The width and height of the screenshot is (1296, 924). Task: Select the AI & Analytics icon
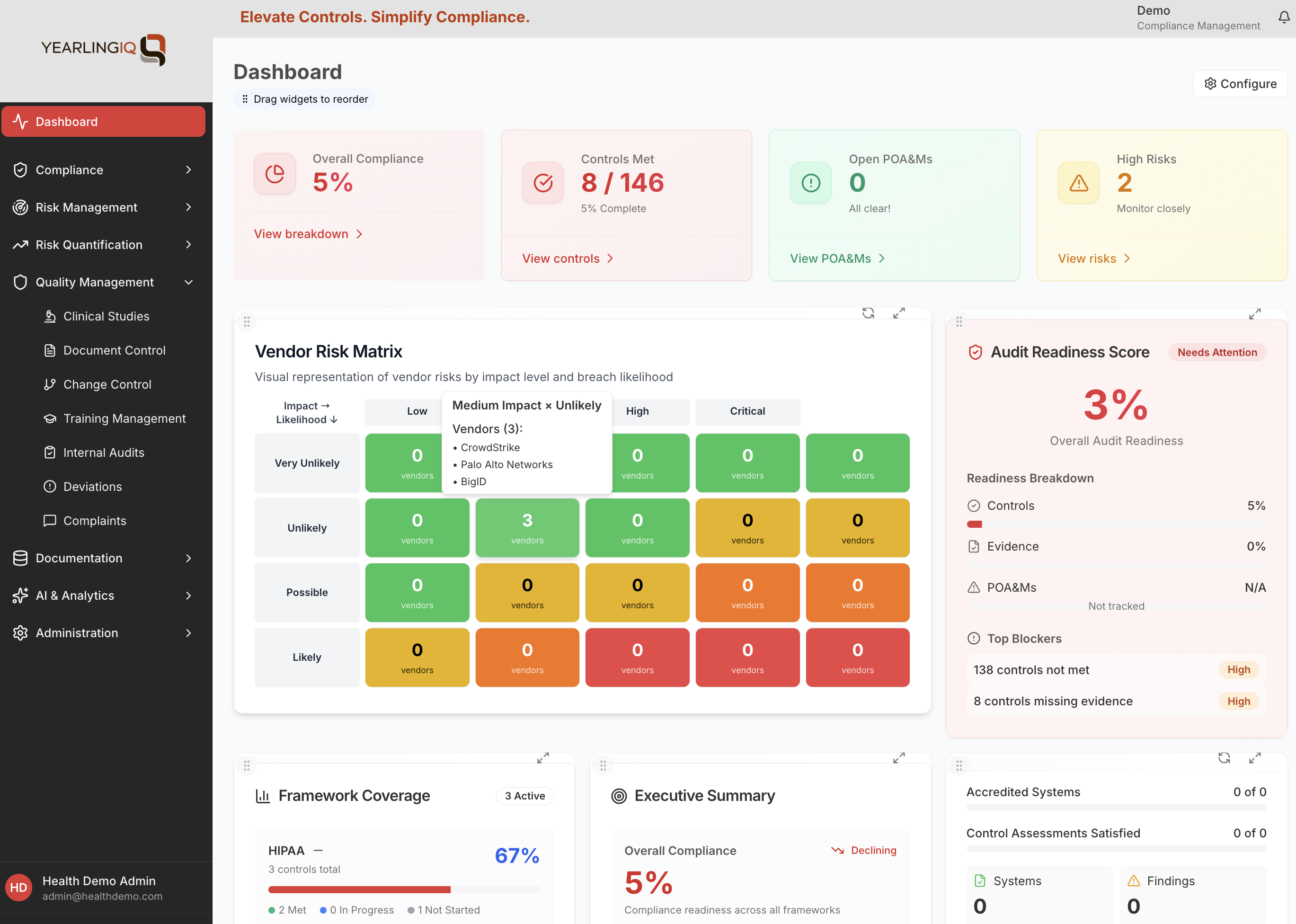[x=20, y=595]
